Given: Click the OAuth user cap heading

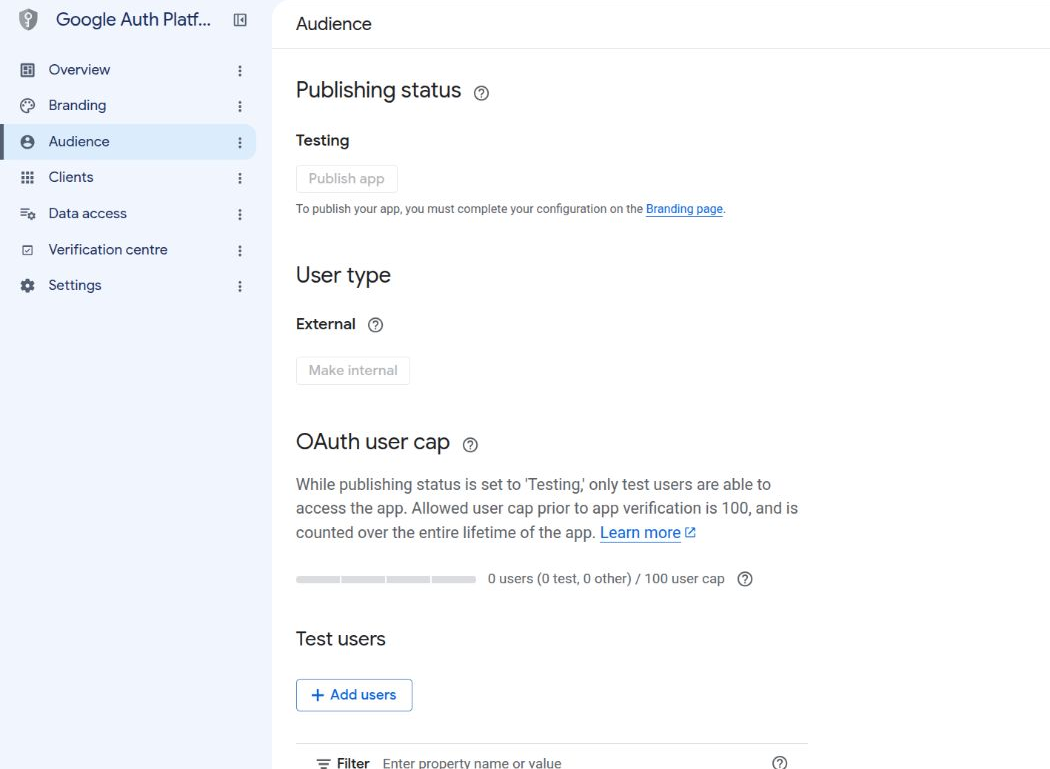Looking at the screenshot, I should coord(372,442).
